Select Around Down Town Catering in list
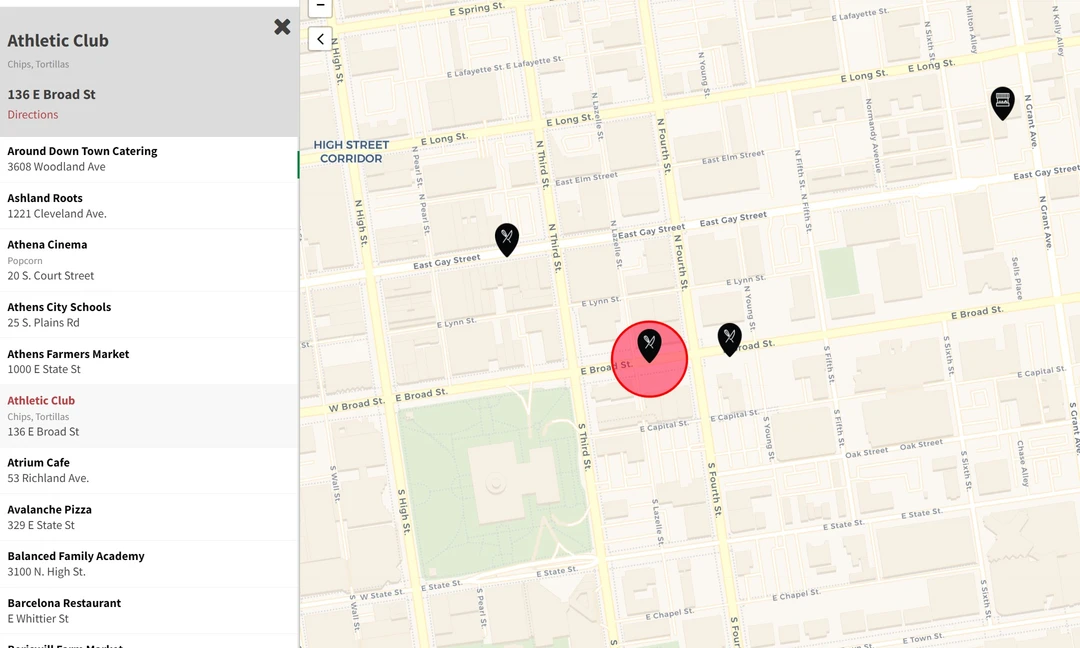 coord(149,159)
